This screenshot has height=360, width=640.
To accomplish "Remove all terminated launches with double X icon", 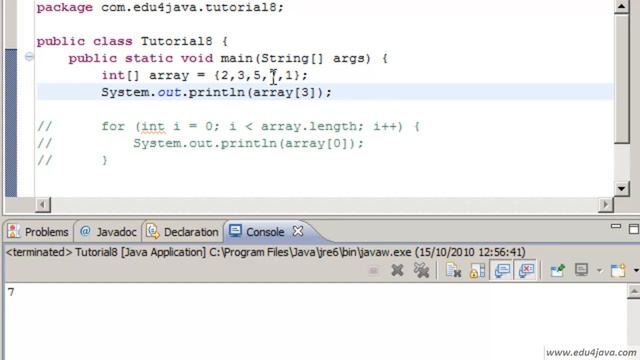I will click(x=421, y=271).
